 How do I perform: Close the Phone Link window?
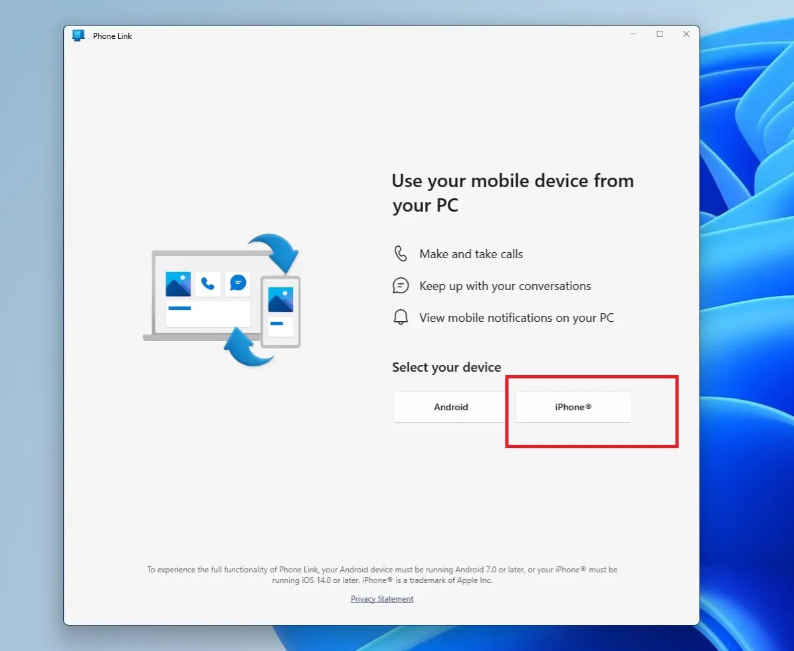[686, 34]
